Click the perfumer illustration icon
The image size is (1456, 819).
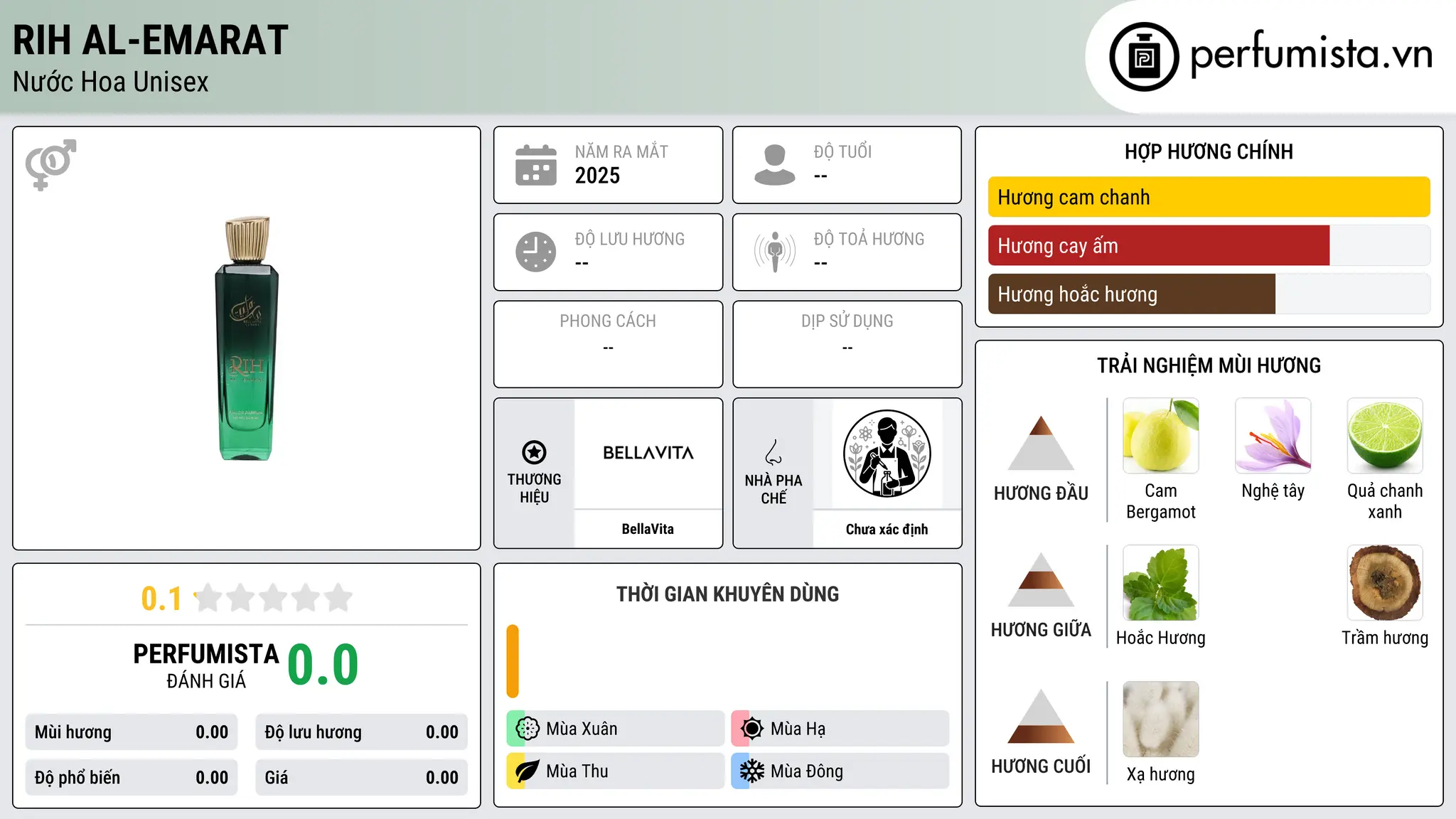tap(887, 454)
